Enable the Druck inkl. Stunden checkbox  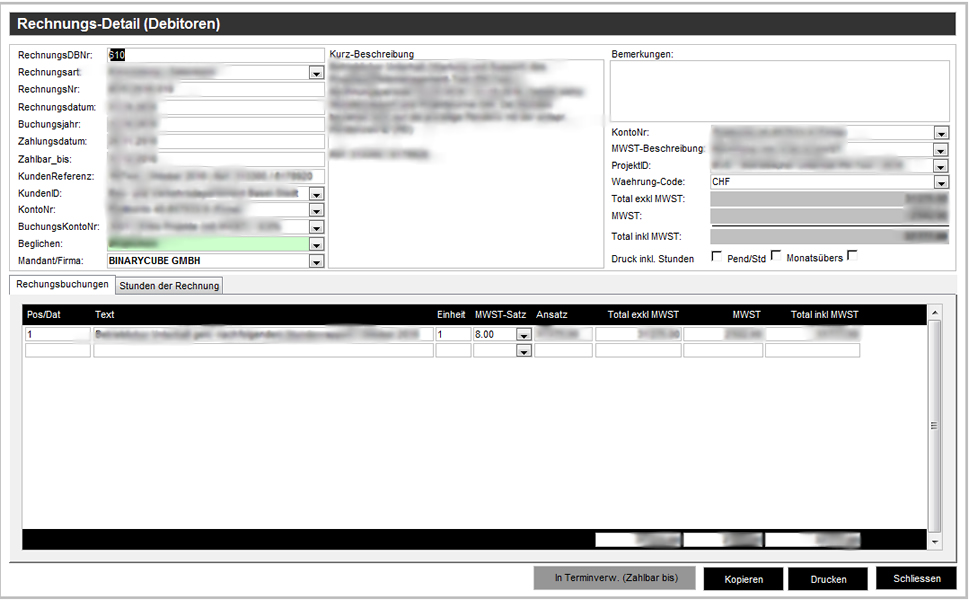pyautogui.click(x=716, y=257)
